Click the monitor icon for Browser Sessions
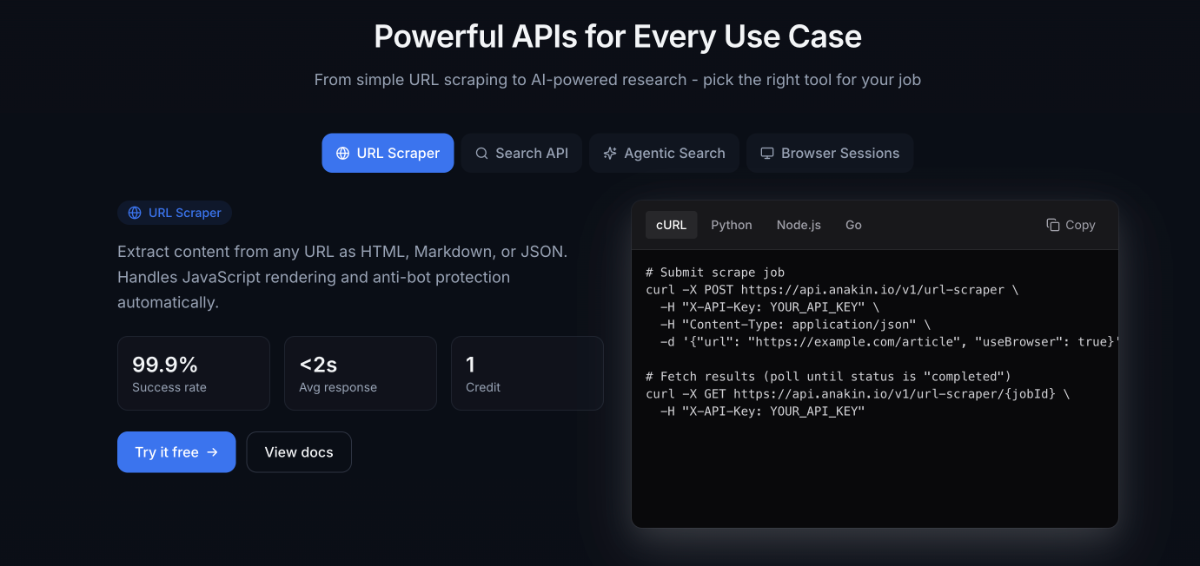1200x566 pixels. point(767,153)
